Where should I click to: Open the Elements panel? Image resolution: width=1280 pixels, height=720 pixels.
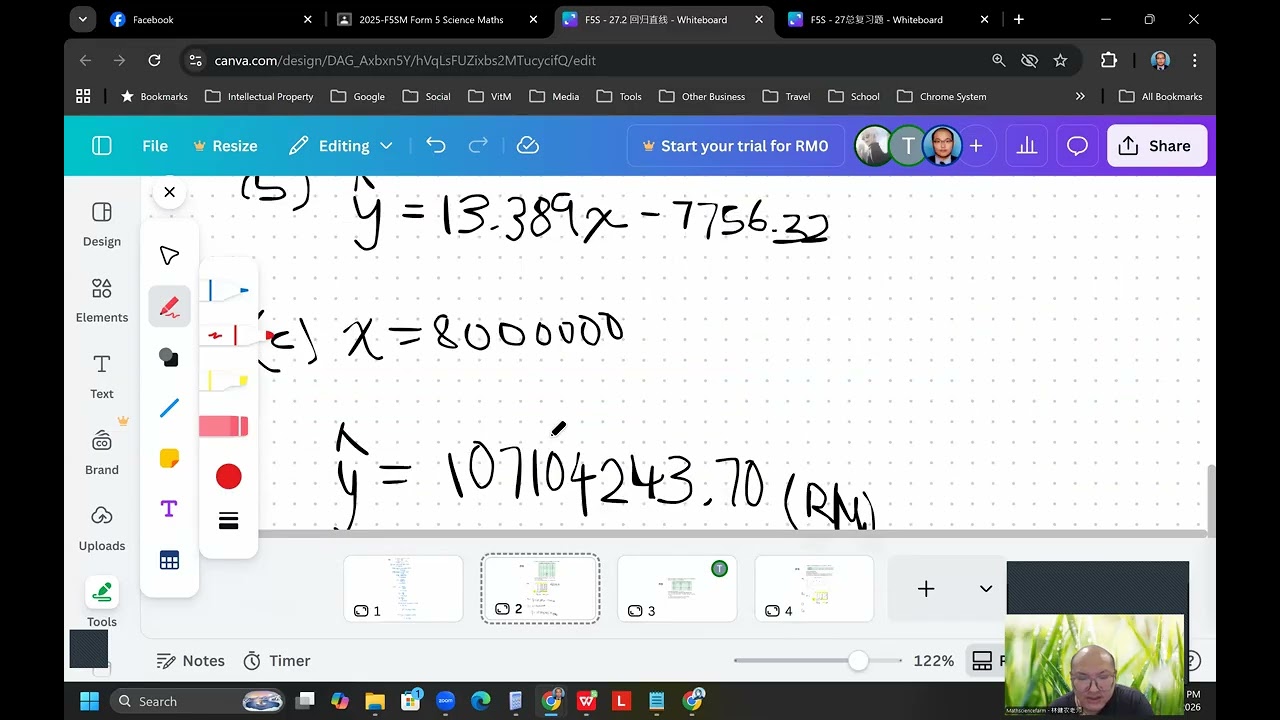102,300
